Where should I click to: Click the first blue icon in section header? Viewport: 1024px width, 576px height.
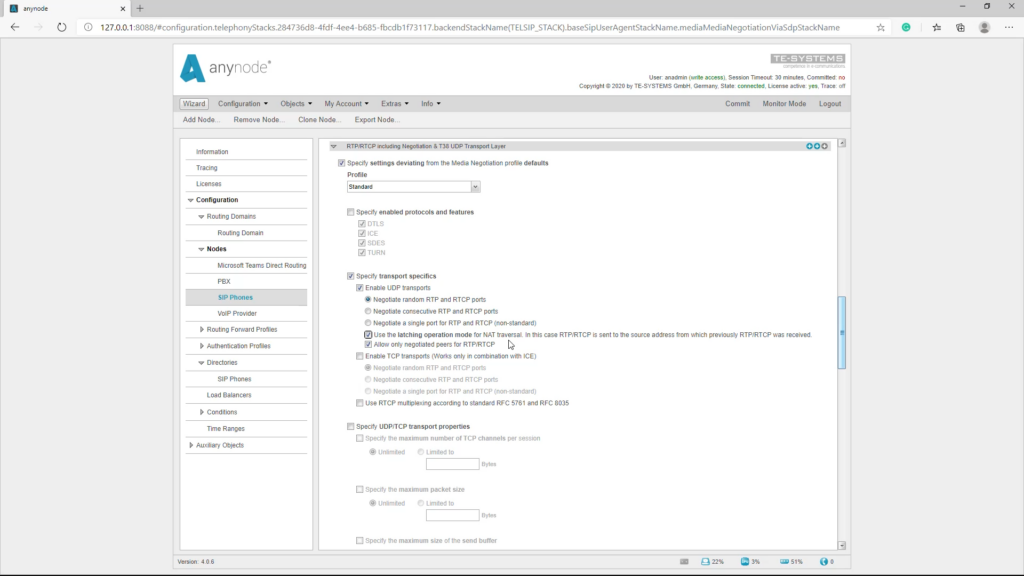click(809, 146)
